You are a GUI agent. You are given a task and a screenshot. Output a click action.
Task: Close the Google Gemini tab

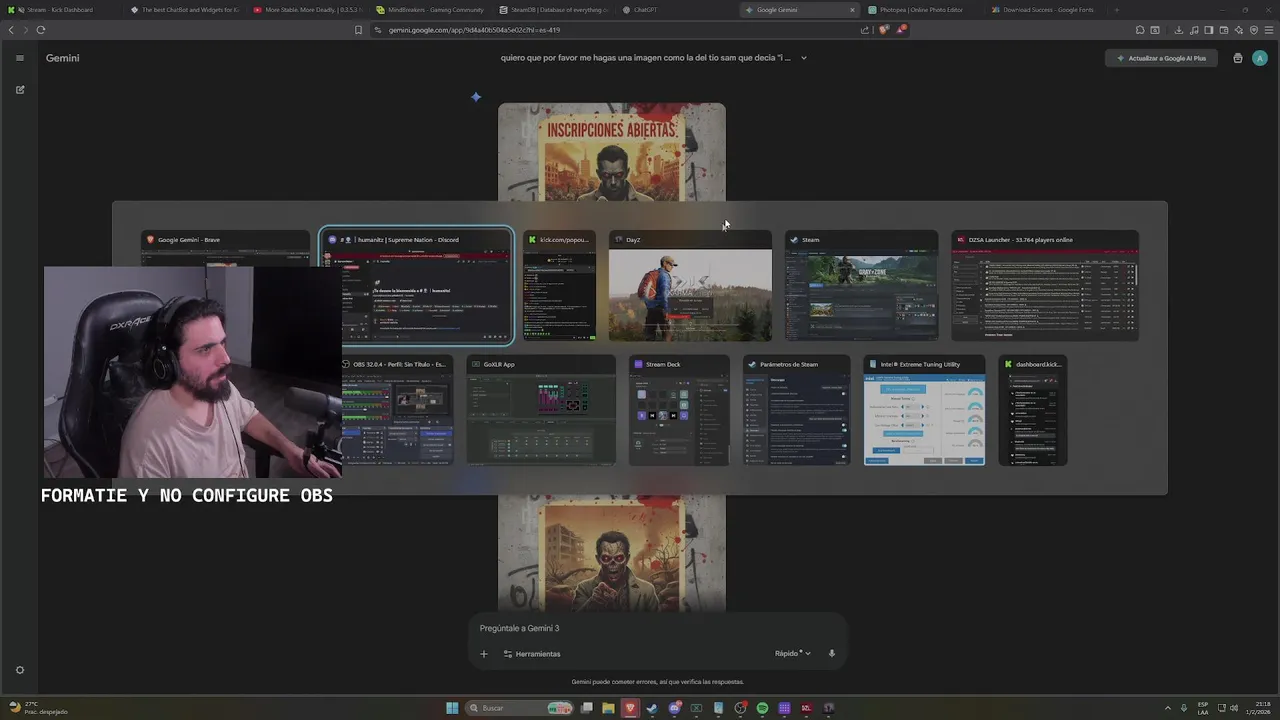[852, 10]
